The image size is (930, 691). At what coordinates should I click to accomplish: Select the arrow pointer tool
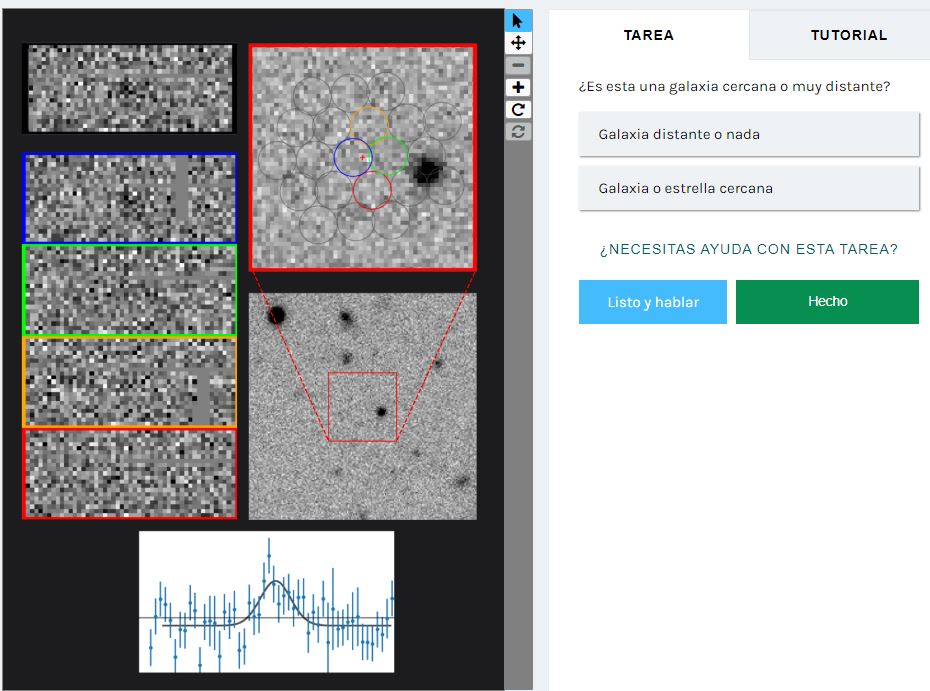518,21
